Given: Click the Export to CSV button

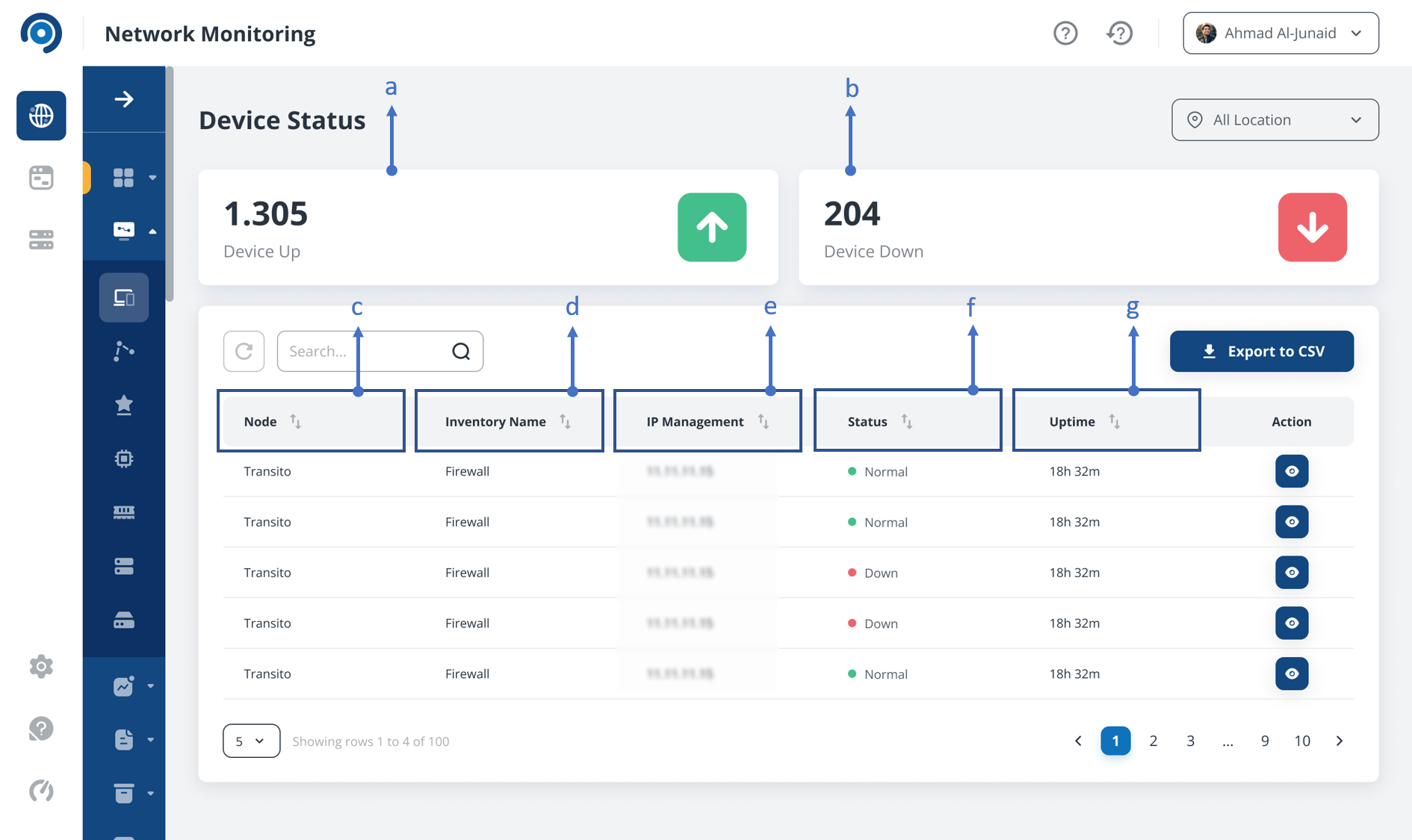Looking at the screenshot, I should pyautogui.click(x=1261, y=351).
